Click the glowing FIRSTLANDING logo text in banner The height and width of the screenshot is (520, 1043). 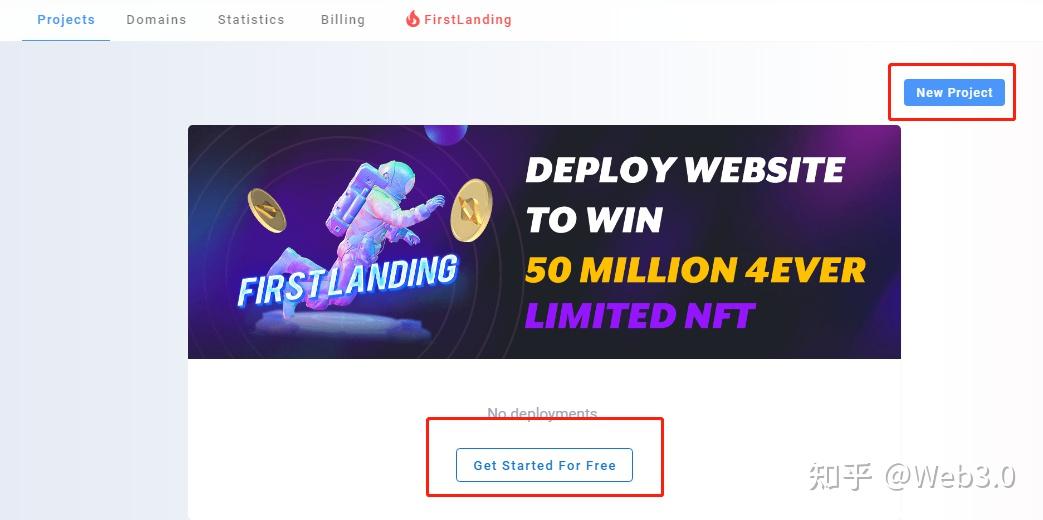[347, 280]
